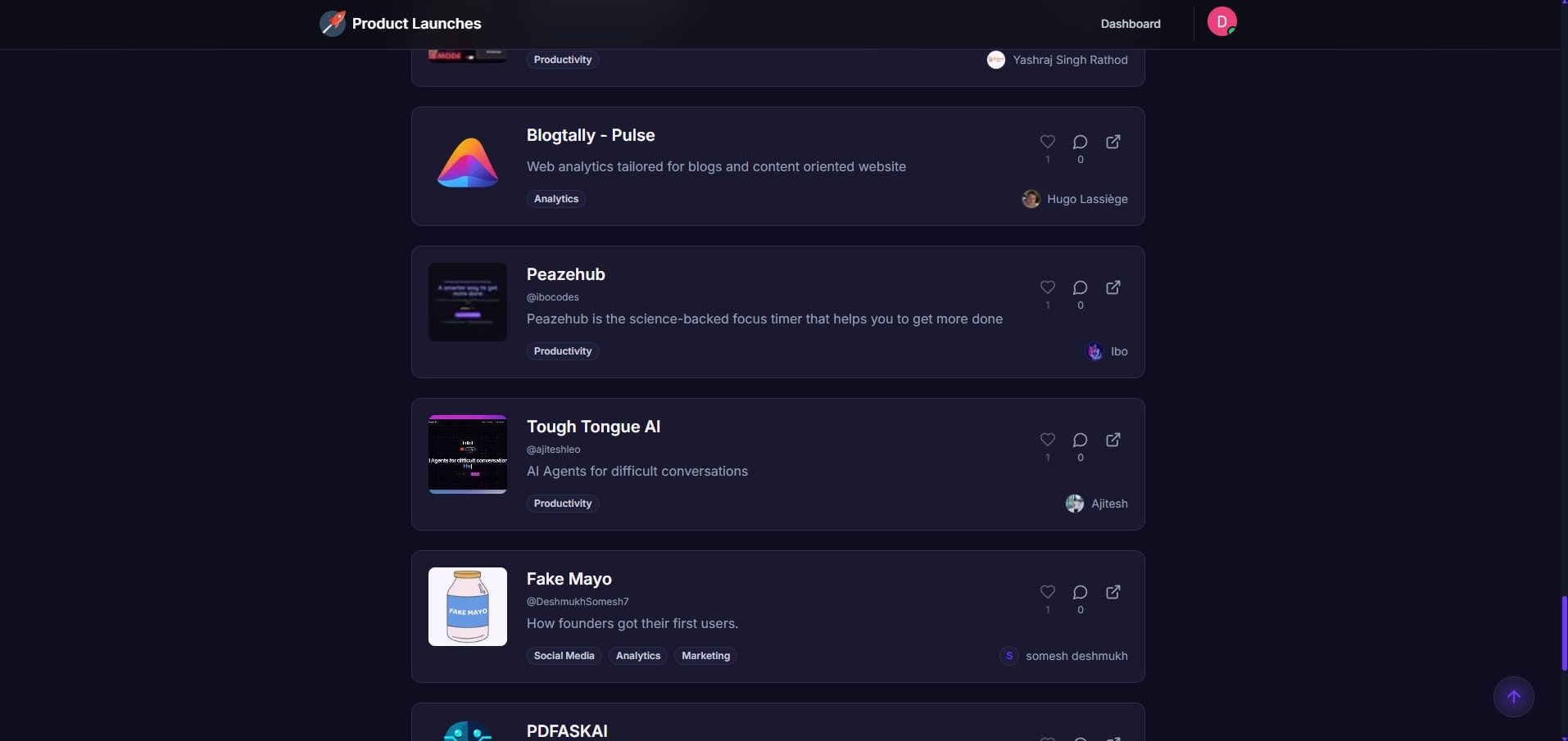Image resolution: width=1568 pixels, height=741 pixels.
Task: Open the @DeshmukhSomesh7 handle
Action: click(x=578, y=602)
